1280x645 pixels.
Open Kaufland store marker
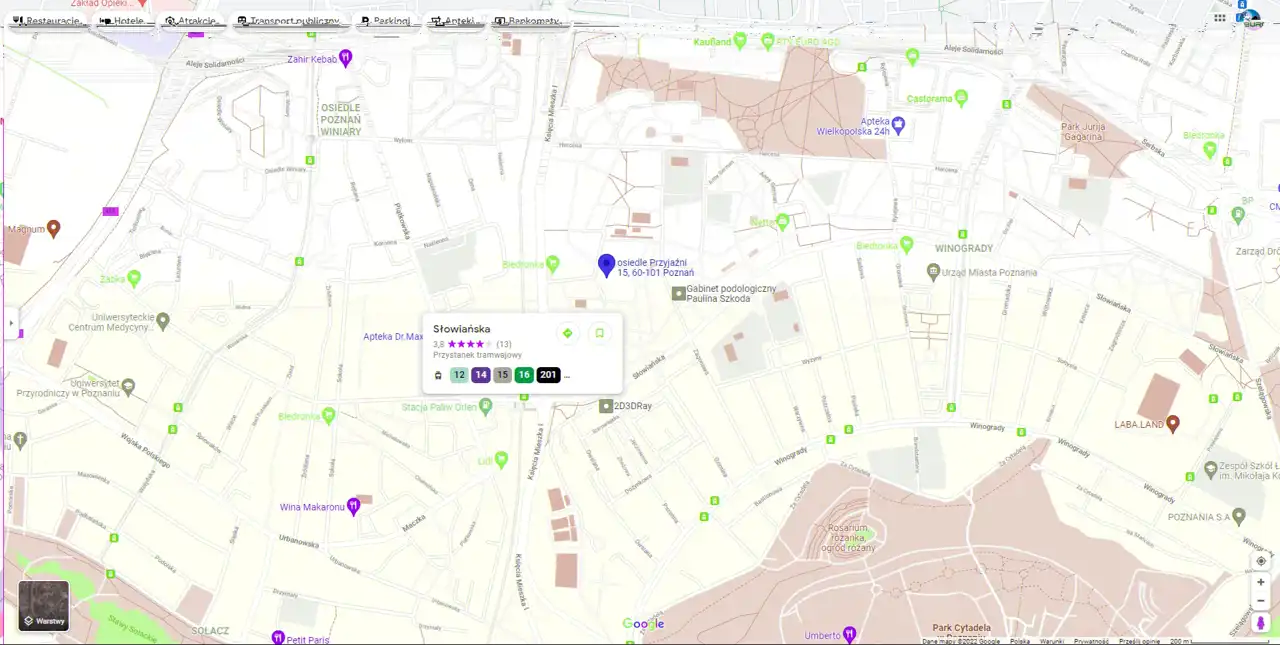pos(739,40)
